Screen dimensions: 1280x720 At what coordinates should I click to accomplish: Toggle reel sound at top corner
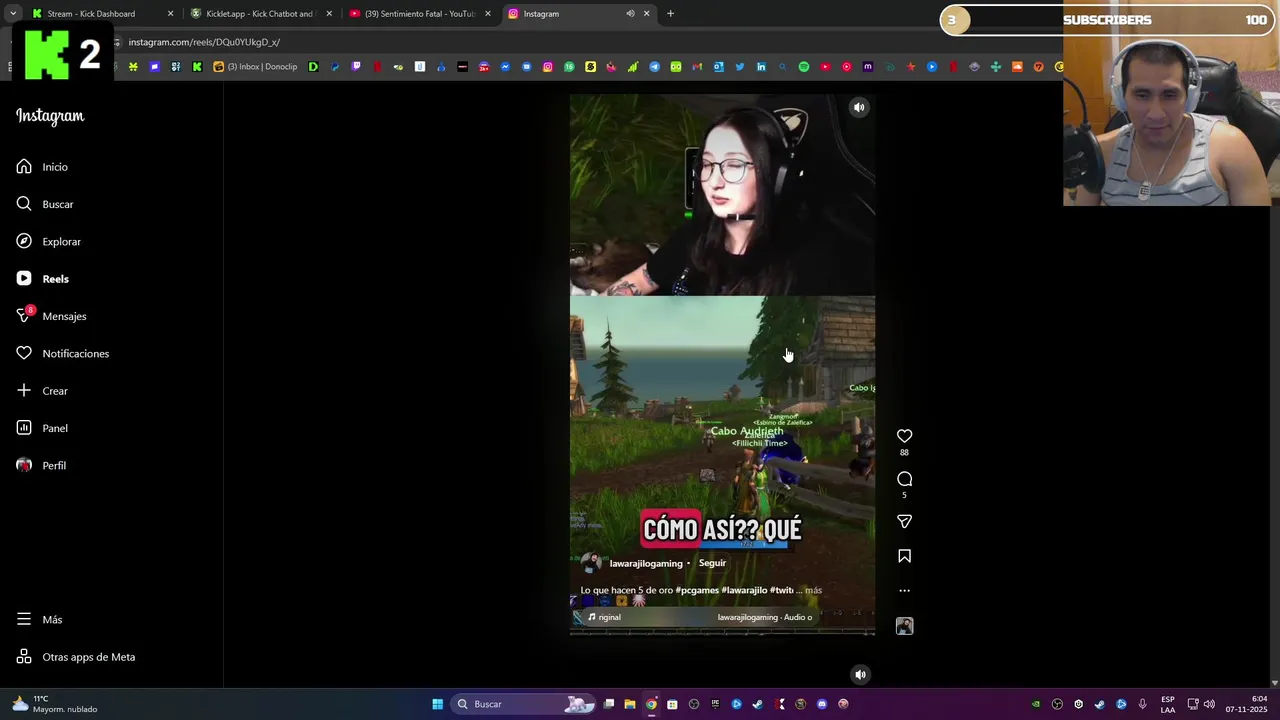coord(859,107)
